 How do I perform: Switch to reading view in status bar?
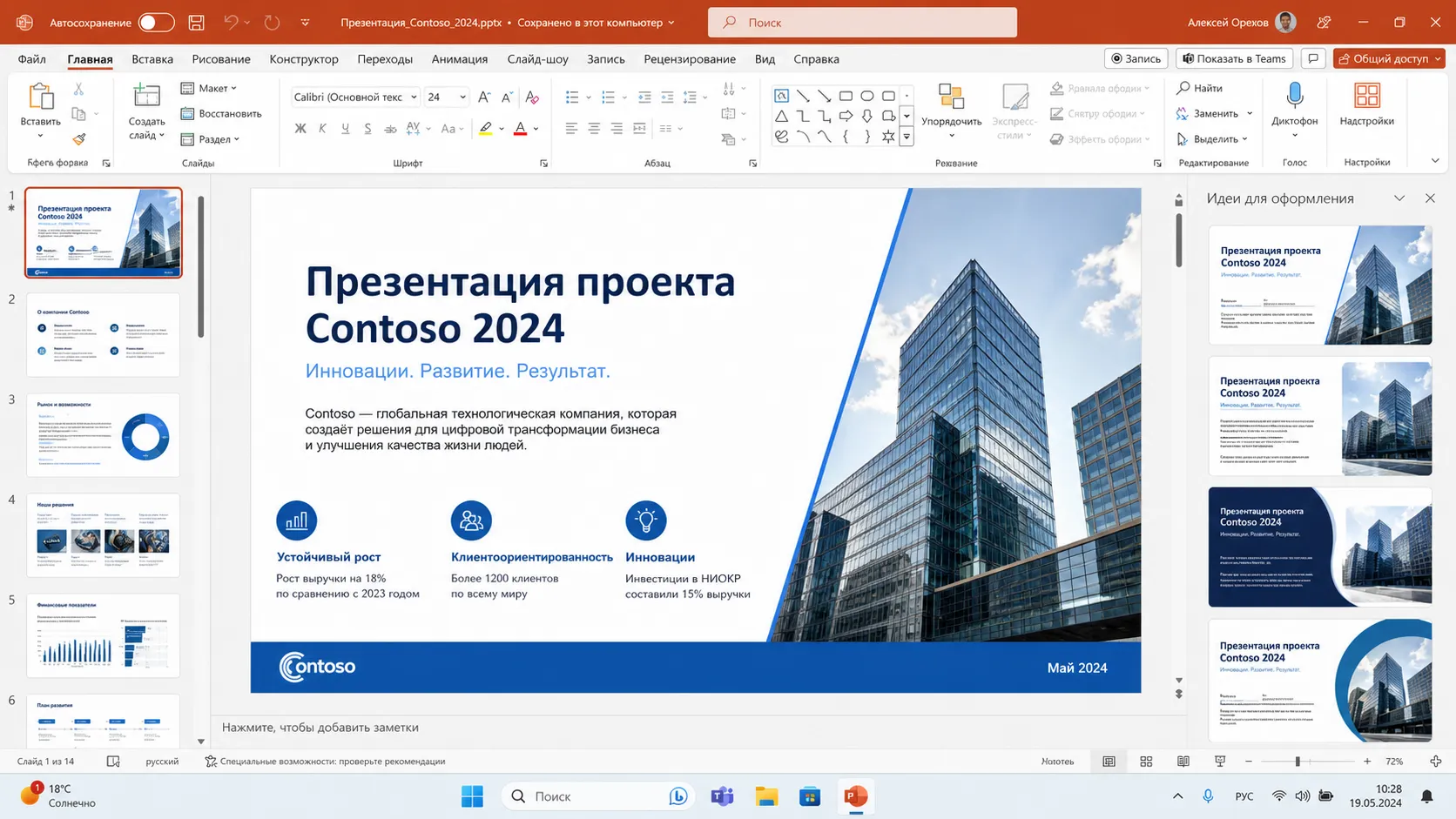pos(1183,762)
